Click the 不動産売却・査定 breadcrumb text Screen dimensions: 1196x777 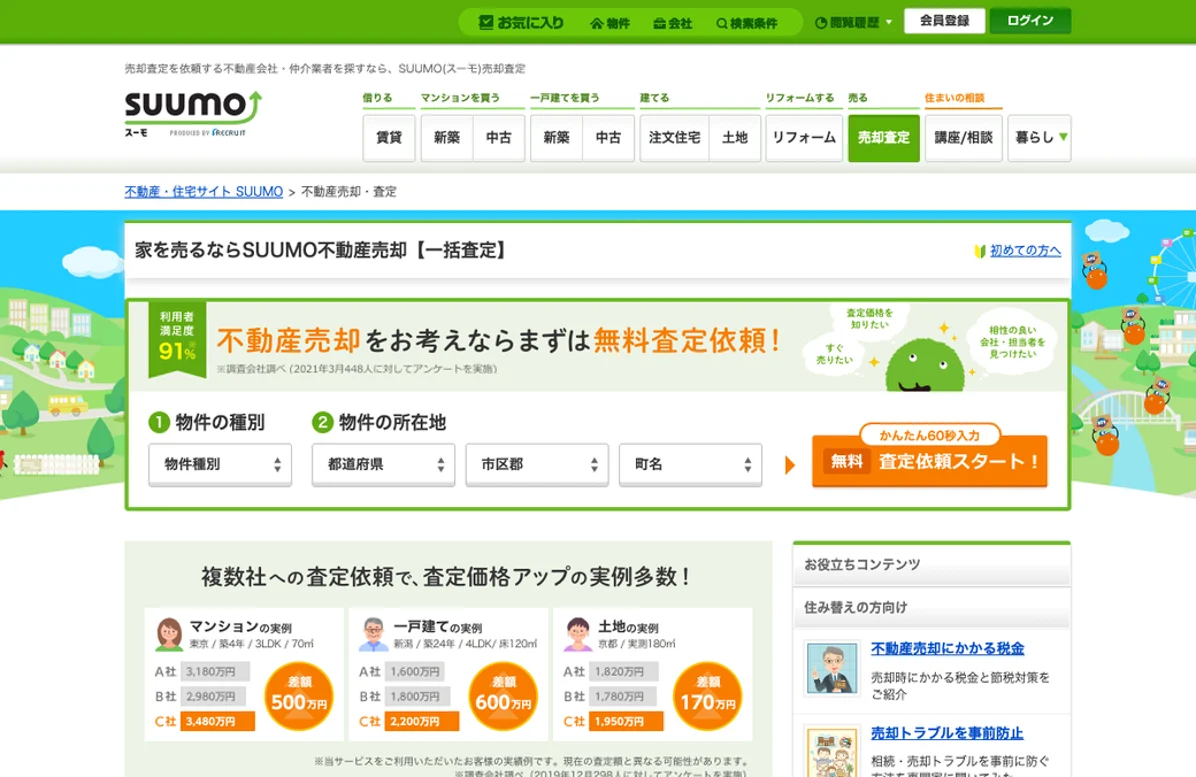349,191
